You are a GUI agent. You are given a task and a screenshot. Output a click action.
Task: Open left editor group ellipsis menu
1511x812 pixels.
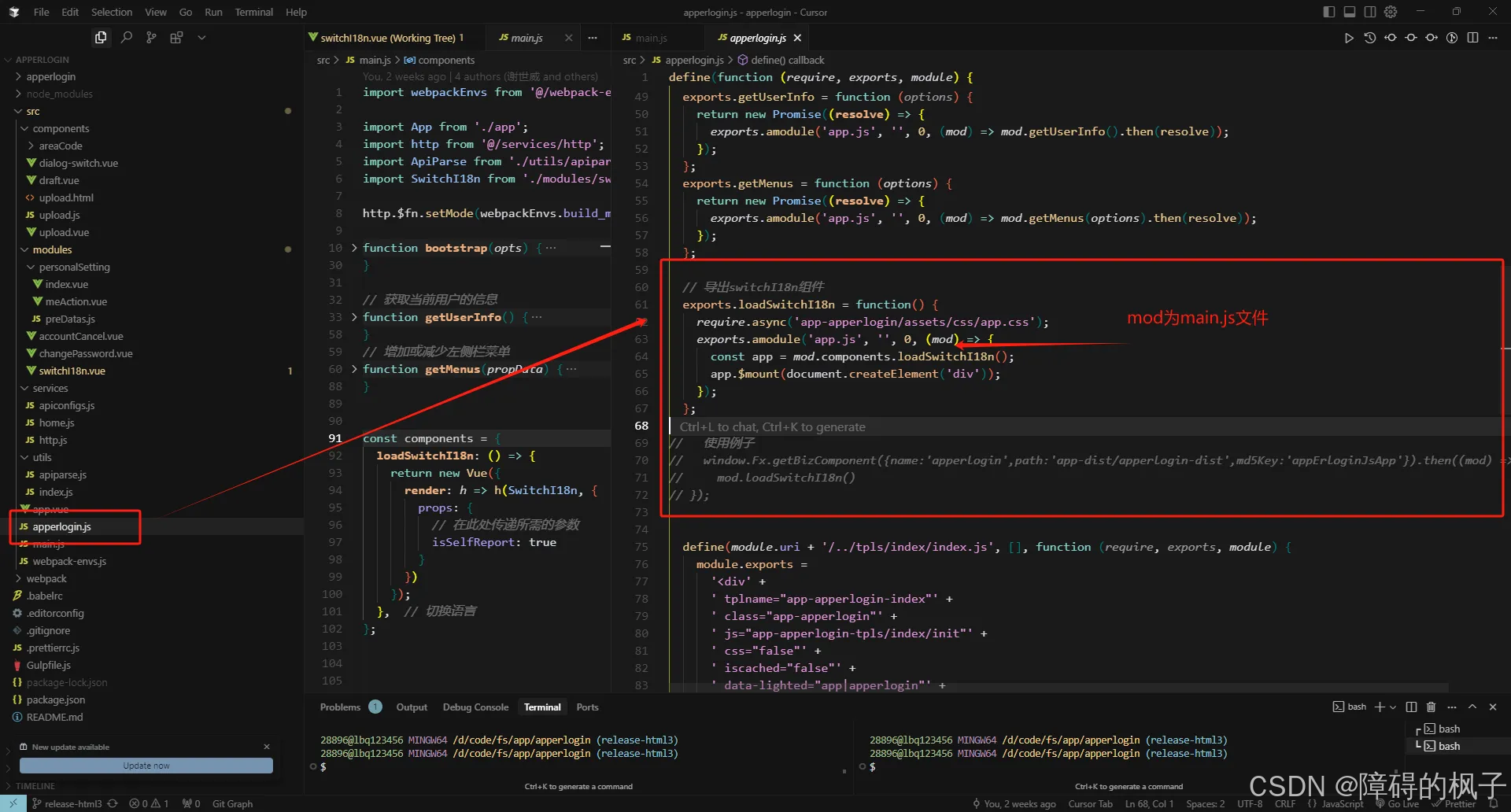(x=593, y=38)
